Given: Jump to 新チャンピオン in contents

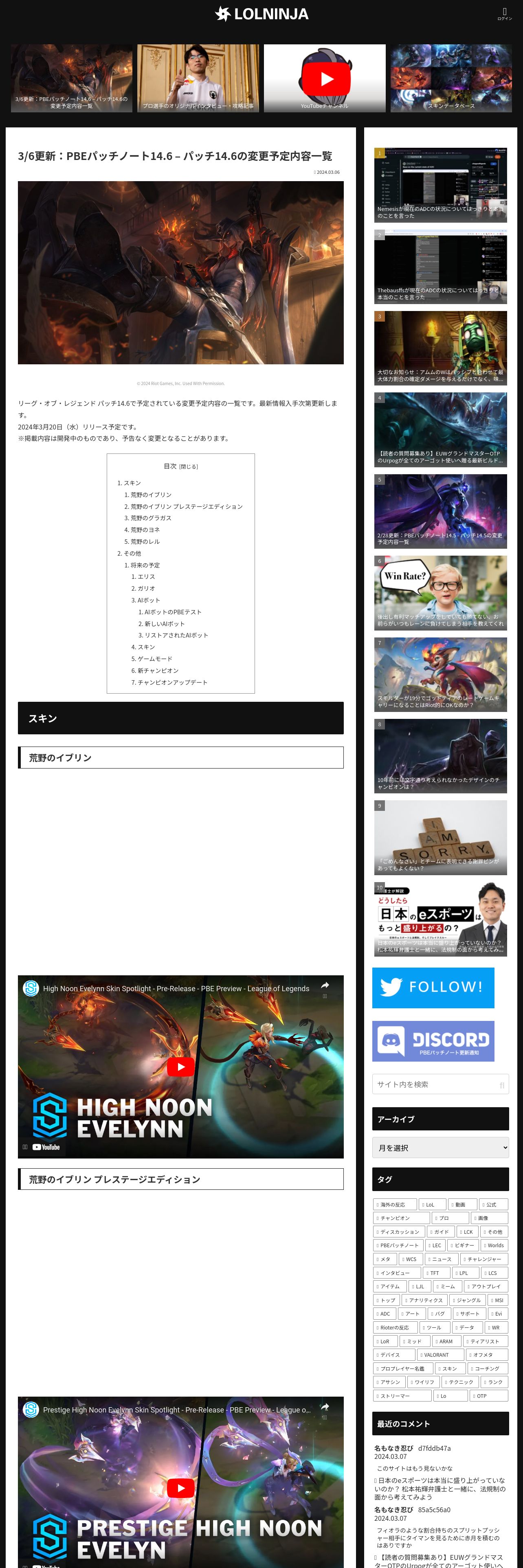Looking at the screenshot, I should coord(158,670).
